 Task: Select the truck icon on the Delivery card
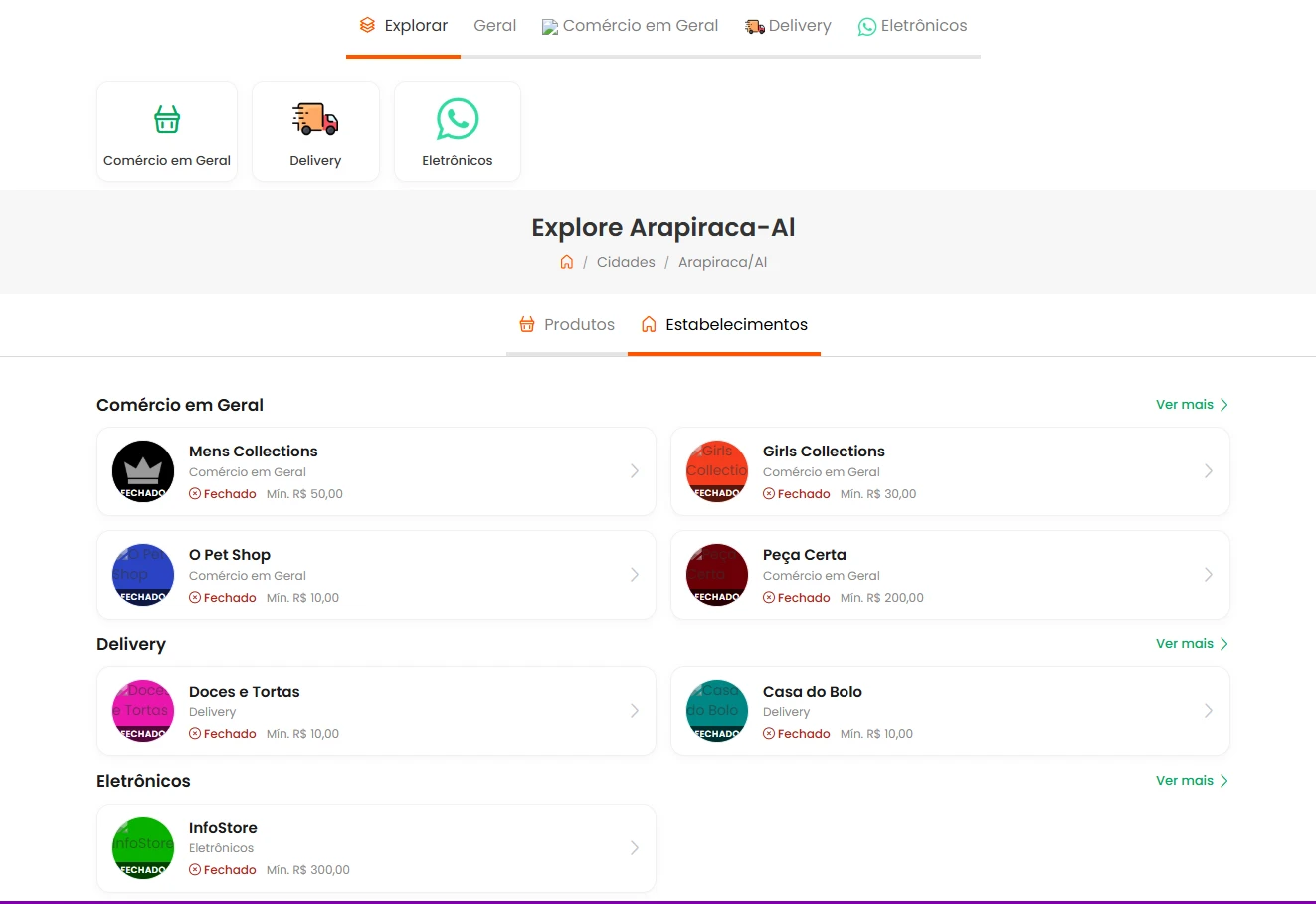click(x=315, y=119)
